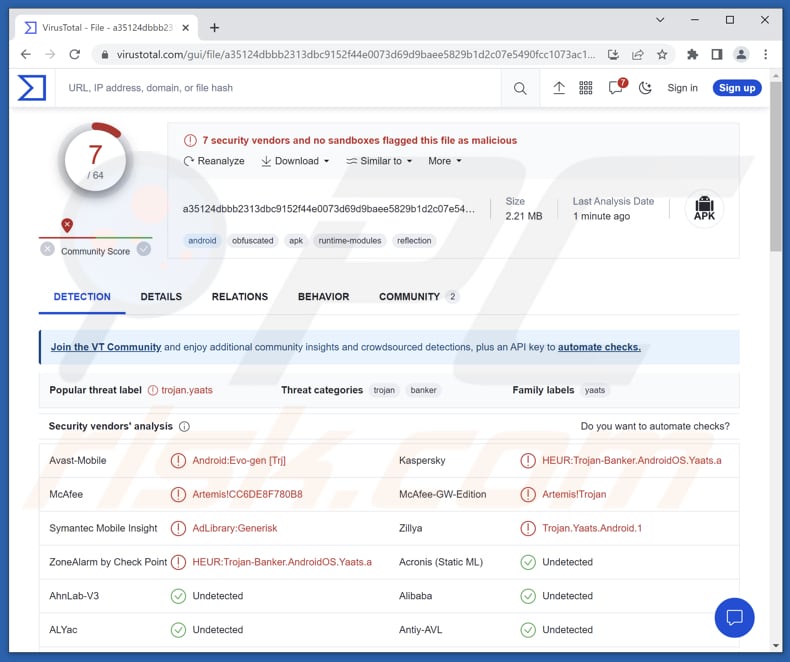The image size is (790, 662).
Task: Click the search magnifier icon
Action: 520,89
